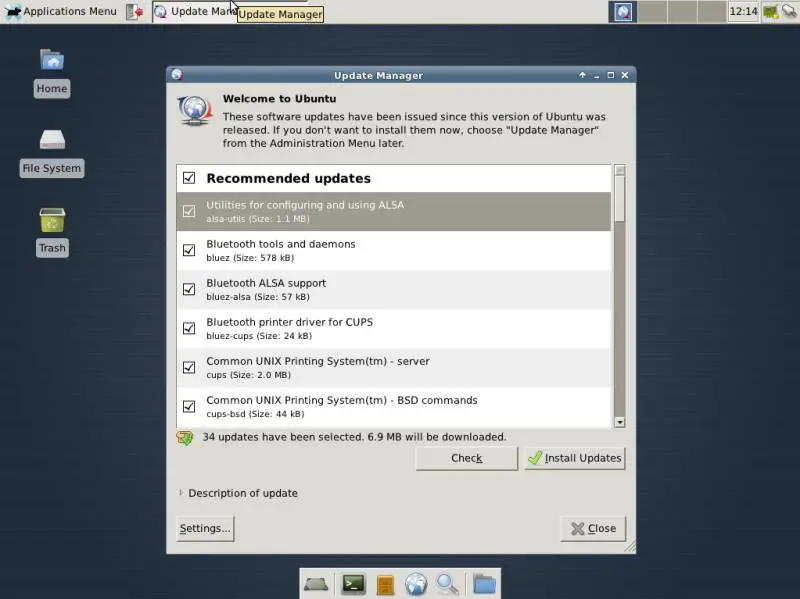This screenshot has height=599, width=800.
Task: Open the green network monitor tray icon
Action: pyautogui.click(x=770, y=11)
